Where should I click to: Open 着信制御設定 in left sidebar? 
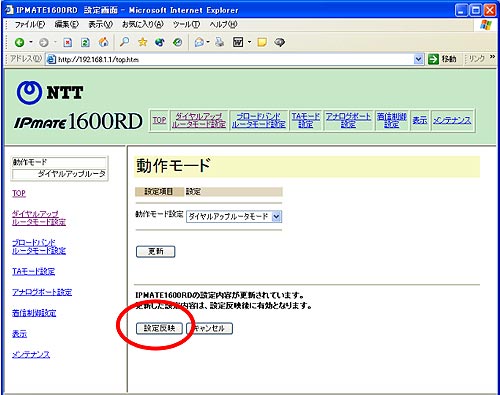click(34, 313)
